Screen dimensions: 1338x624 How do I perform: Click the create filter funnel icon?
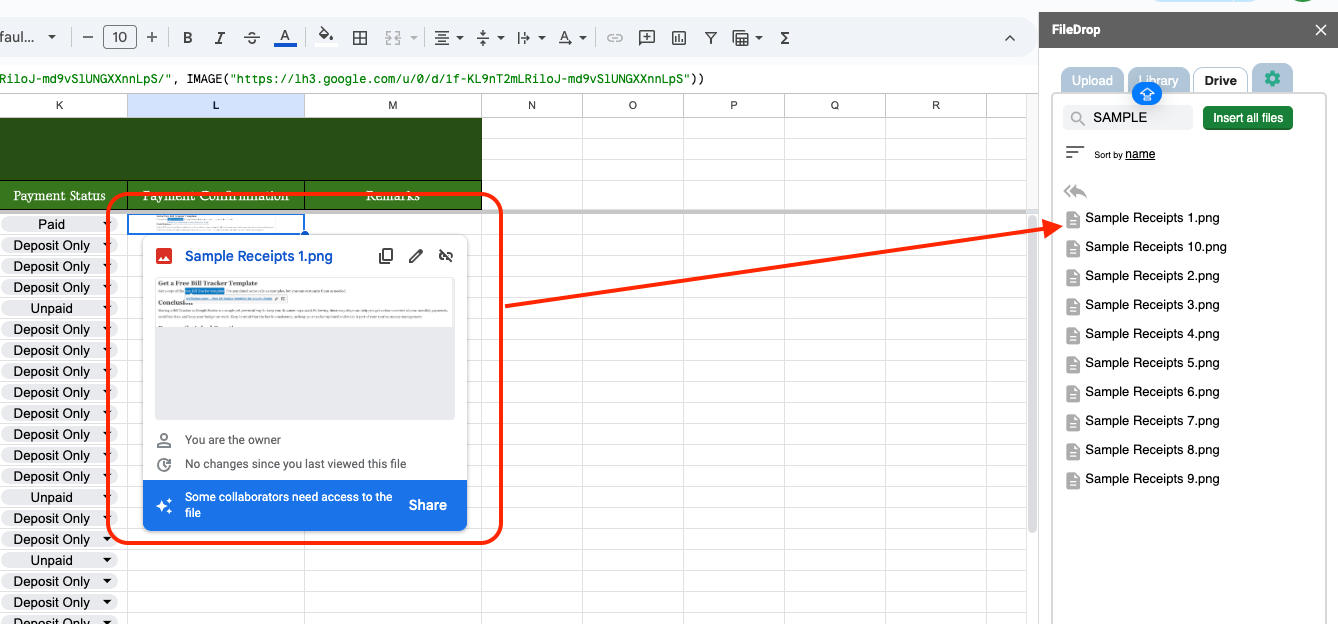pos(710,38)
